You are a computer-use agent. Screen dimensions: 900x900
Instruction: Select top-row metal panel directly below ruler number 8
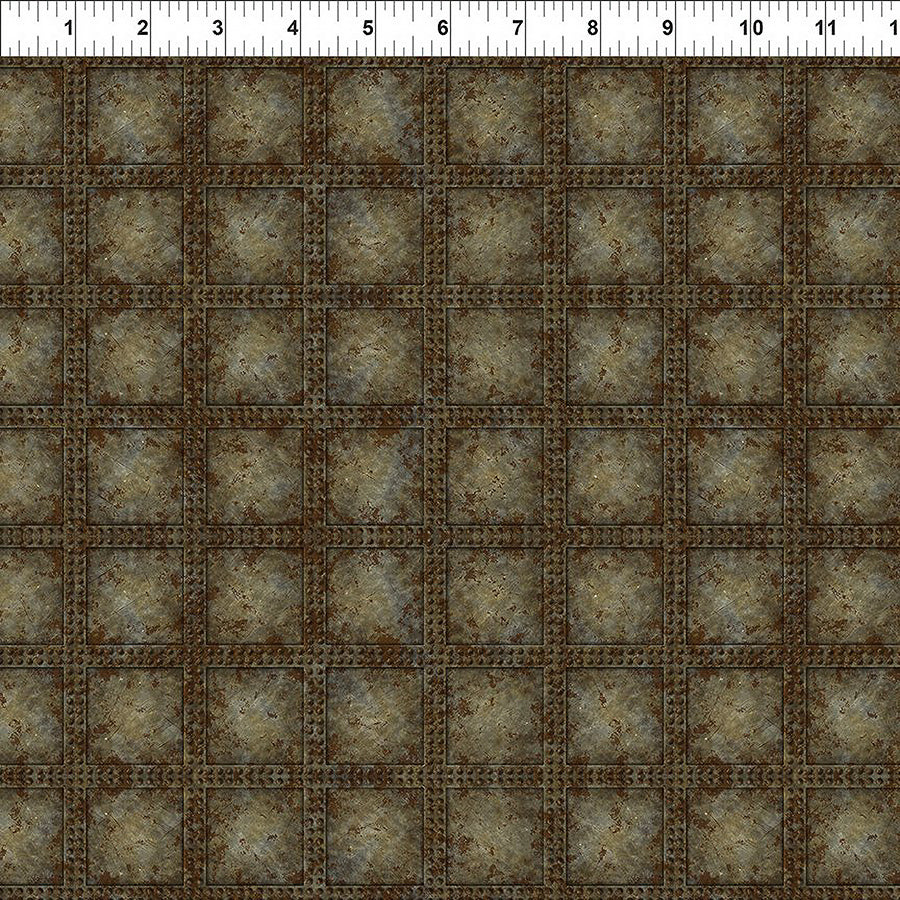pyautogui.click(x=615, y=115)
